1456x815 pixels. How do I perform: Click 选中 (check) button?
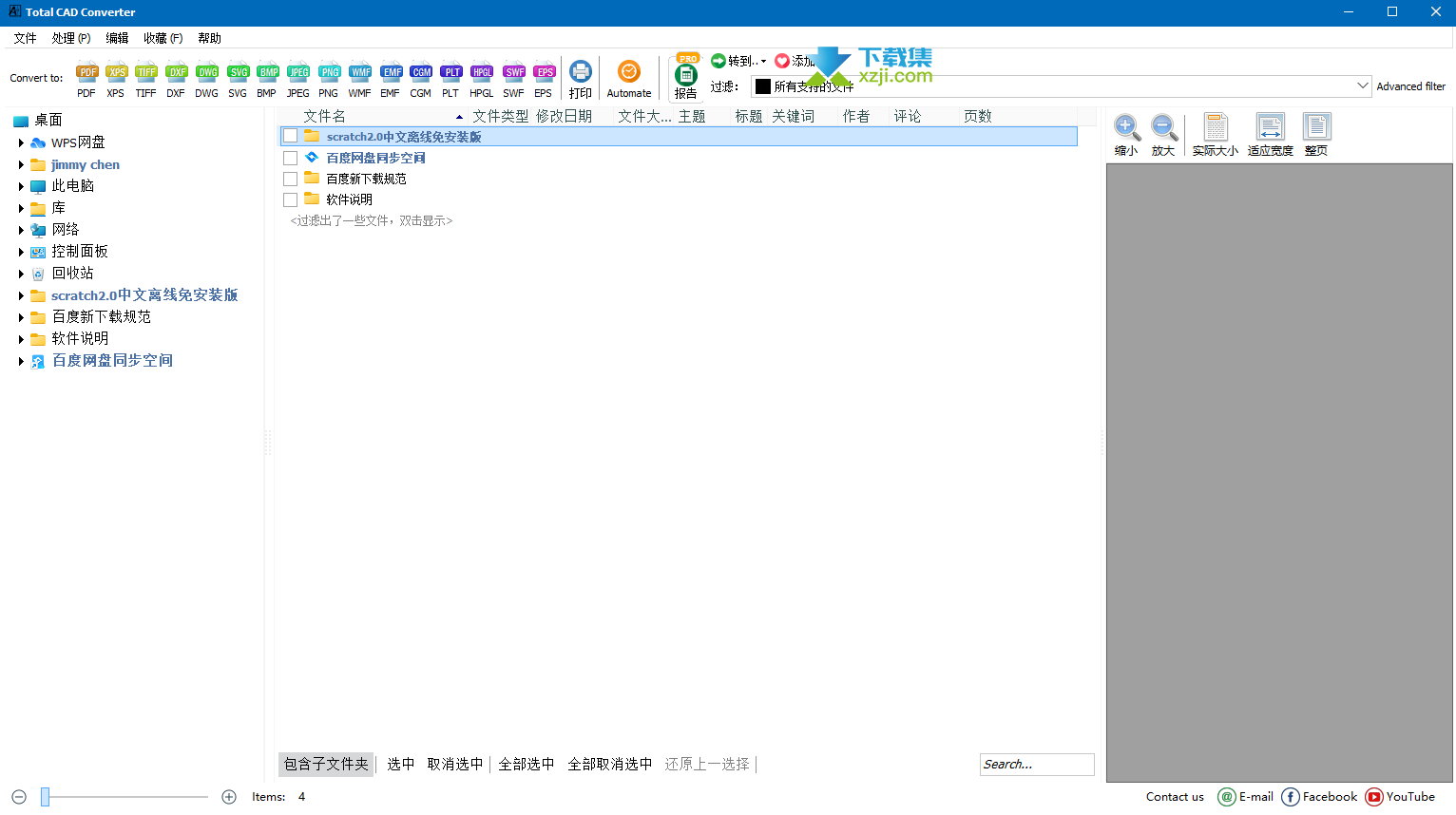pyautogui.click(x=401, y=764)
